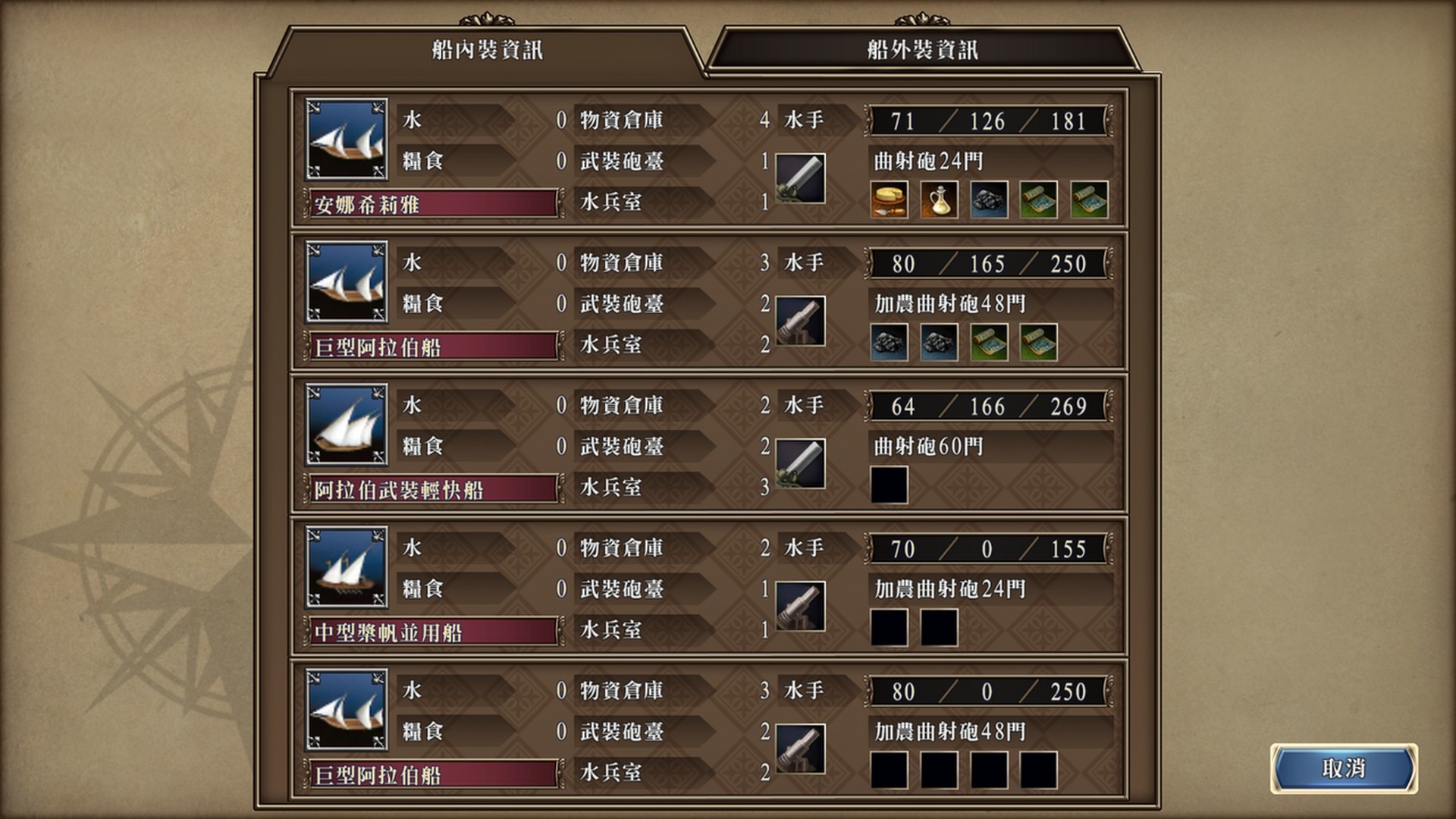
Task: Select the 船內裝資訊 tab
Action: (x=487, y=50)
